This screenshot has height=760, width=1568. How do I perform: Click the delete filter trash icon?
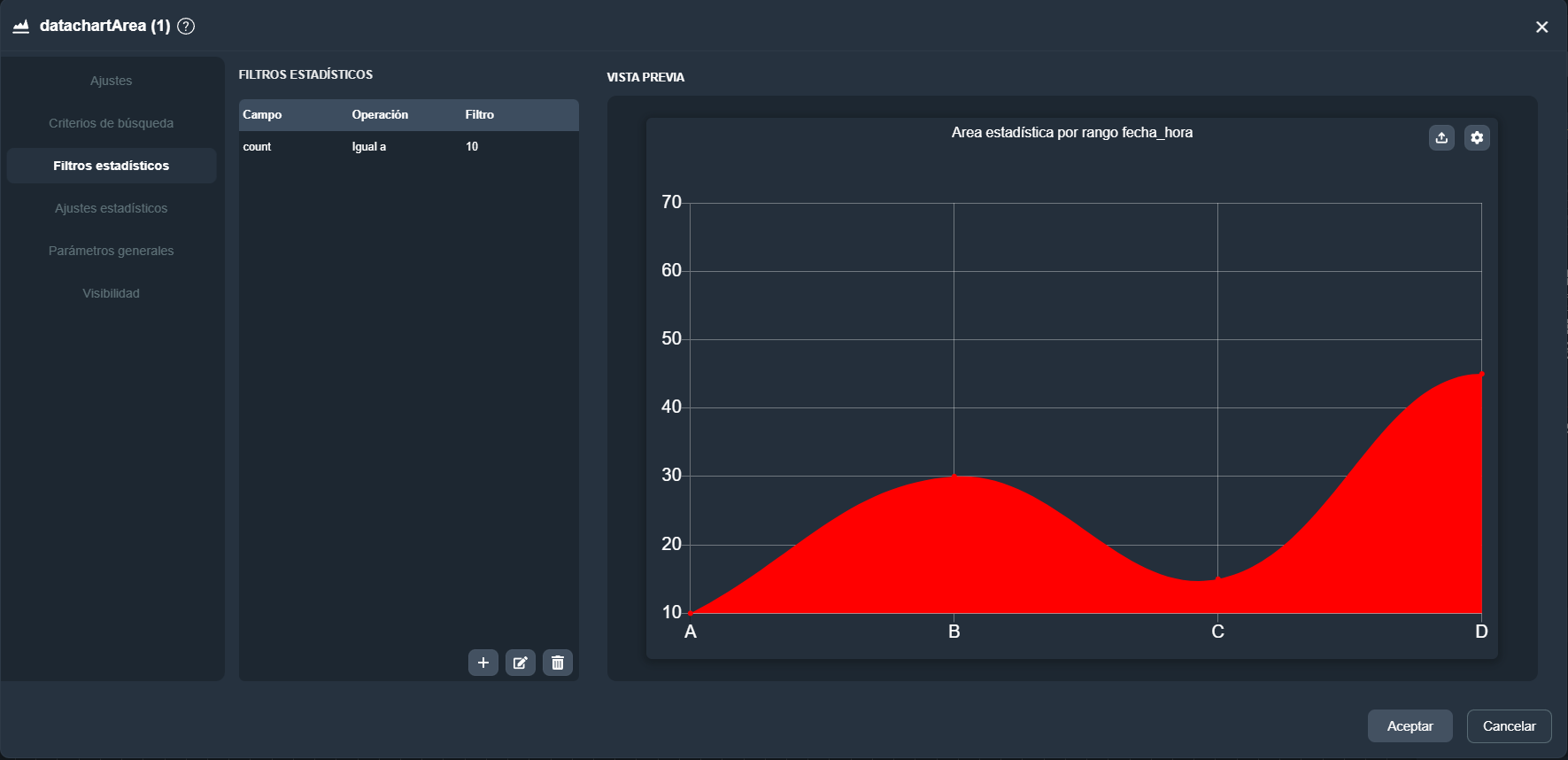[x=558, y=663]
